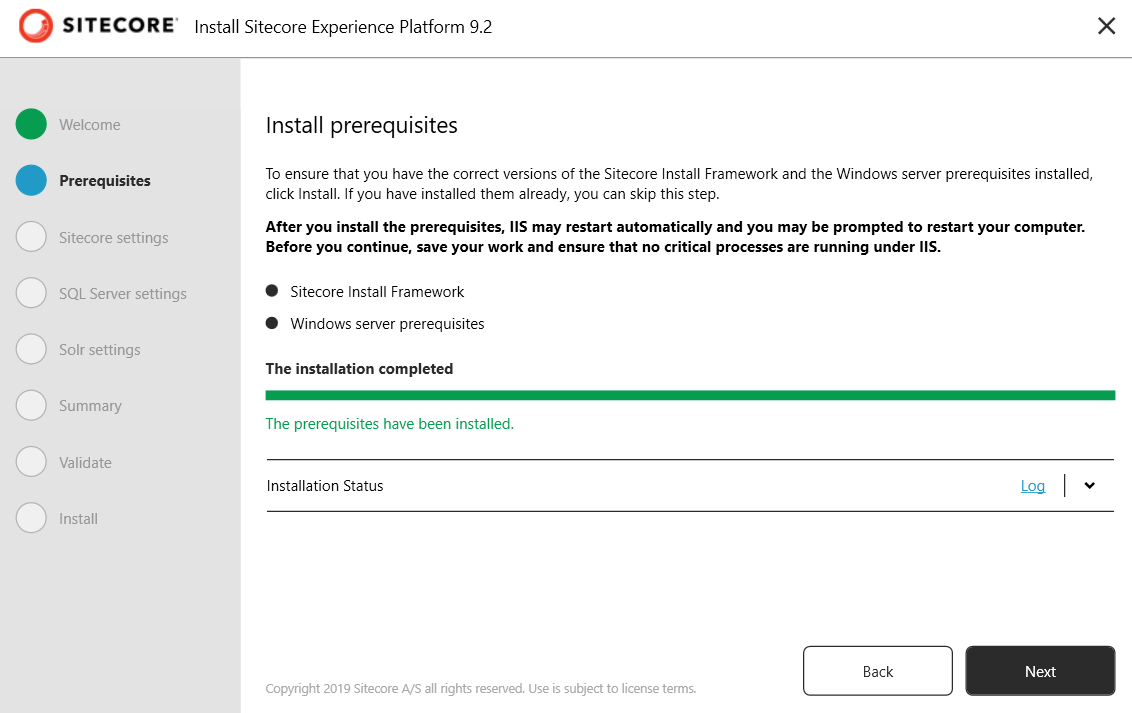The height and width of the screenshot is (713, 1132).
Task: Click the Validate step circle
Action: [31, 462]
